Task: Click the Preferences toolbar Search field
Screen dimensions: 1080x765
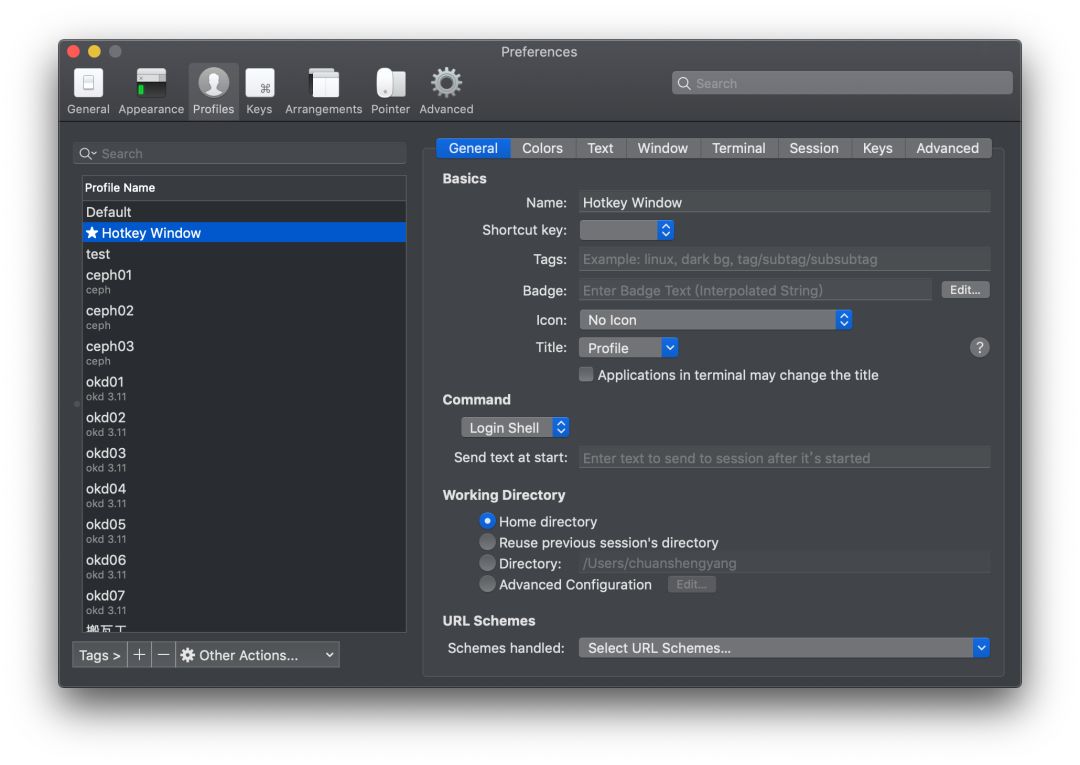Action: (842, 83)
